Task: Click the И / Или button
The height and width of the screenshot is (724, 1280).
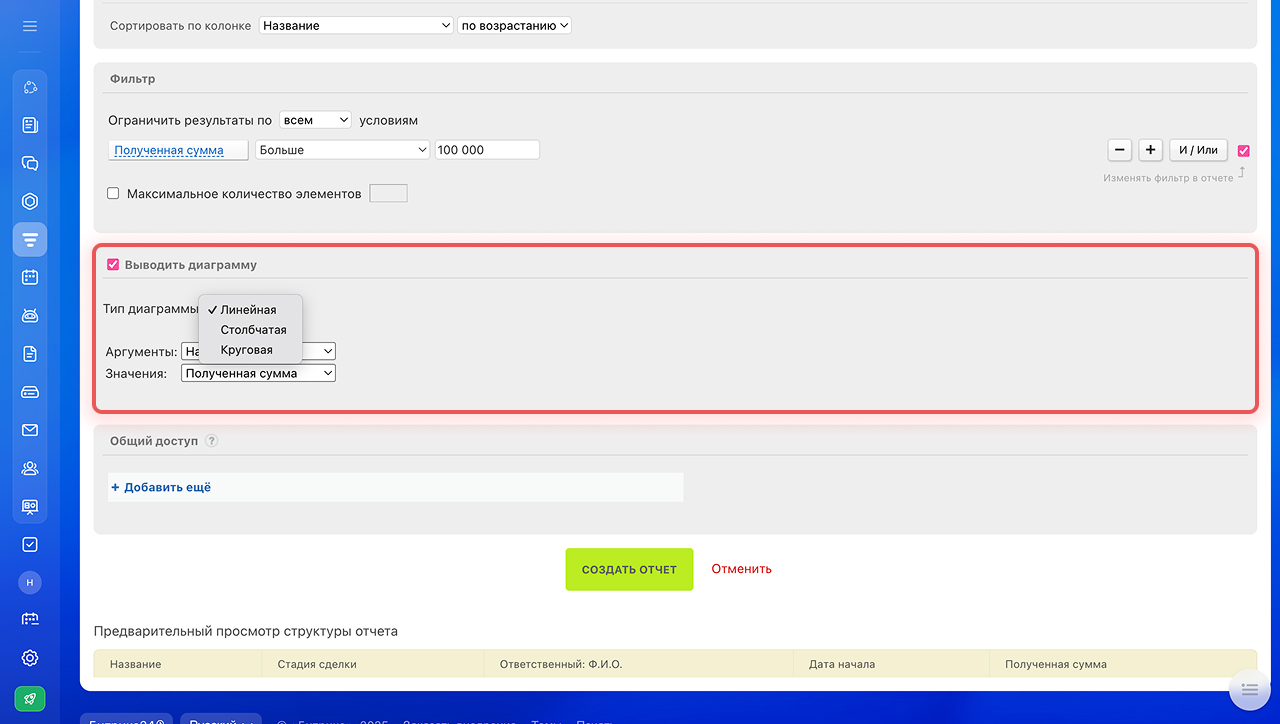Action: [1198, 150]
